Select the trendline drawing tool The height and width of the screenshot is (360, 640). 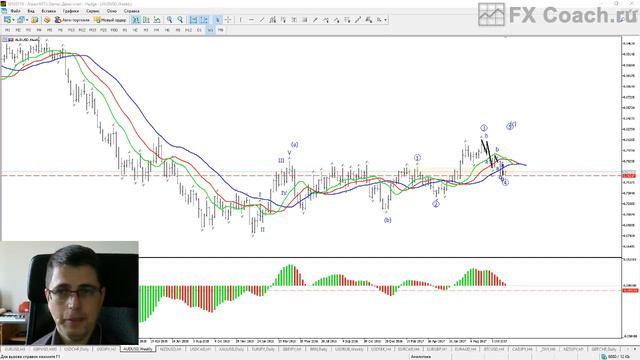click(262, 20)
